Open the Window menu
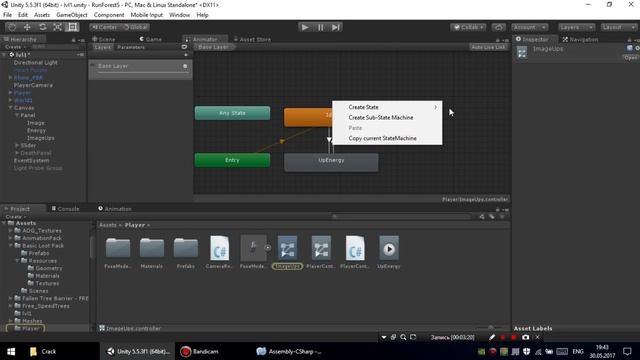The image size is (640, 360). (x=180, y=15)
